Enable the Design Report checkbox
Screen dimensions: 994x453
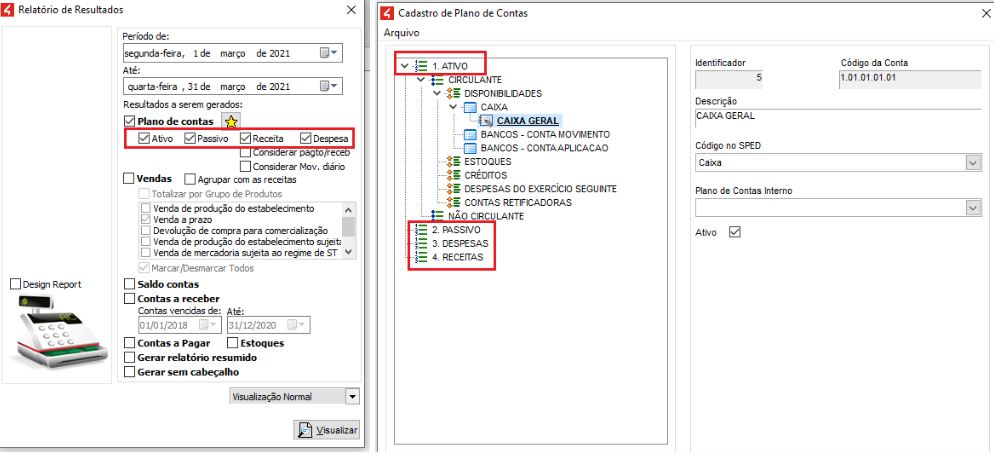(x=14, y=285)
